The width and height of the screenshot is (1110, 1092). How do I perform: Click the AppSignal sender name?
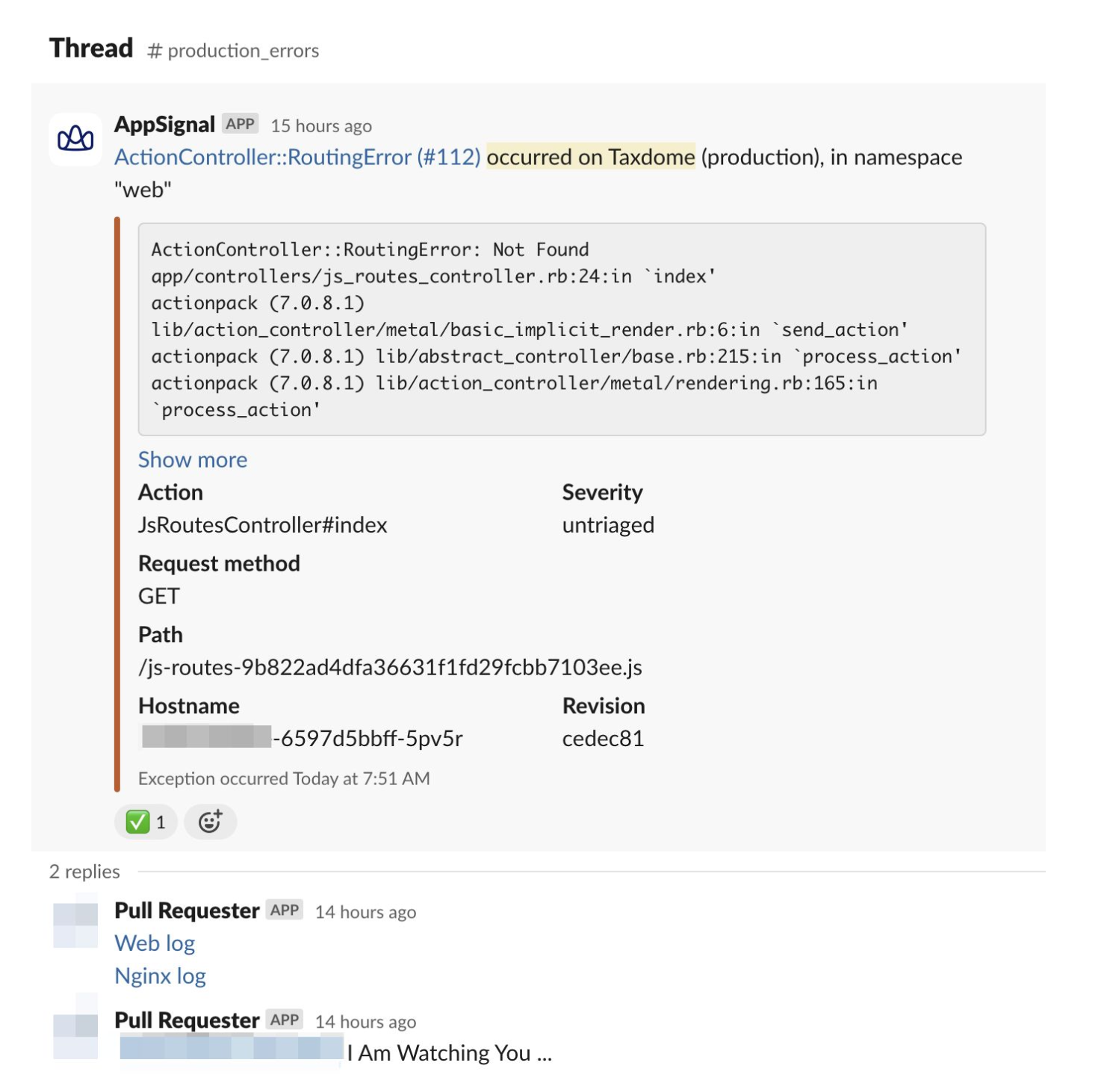point(165,124)
